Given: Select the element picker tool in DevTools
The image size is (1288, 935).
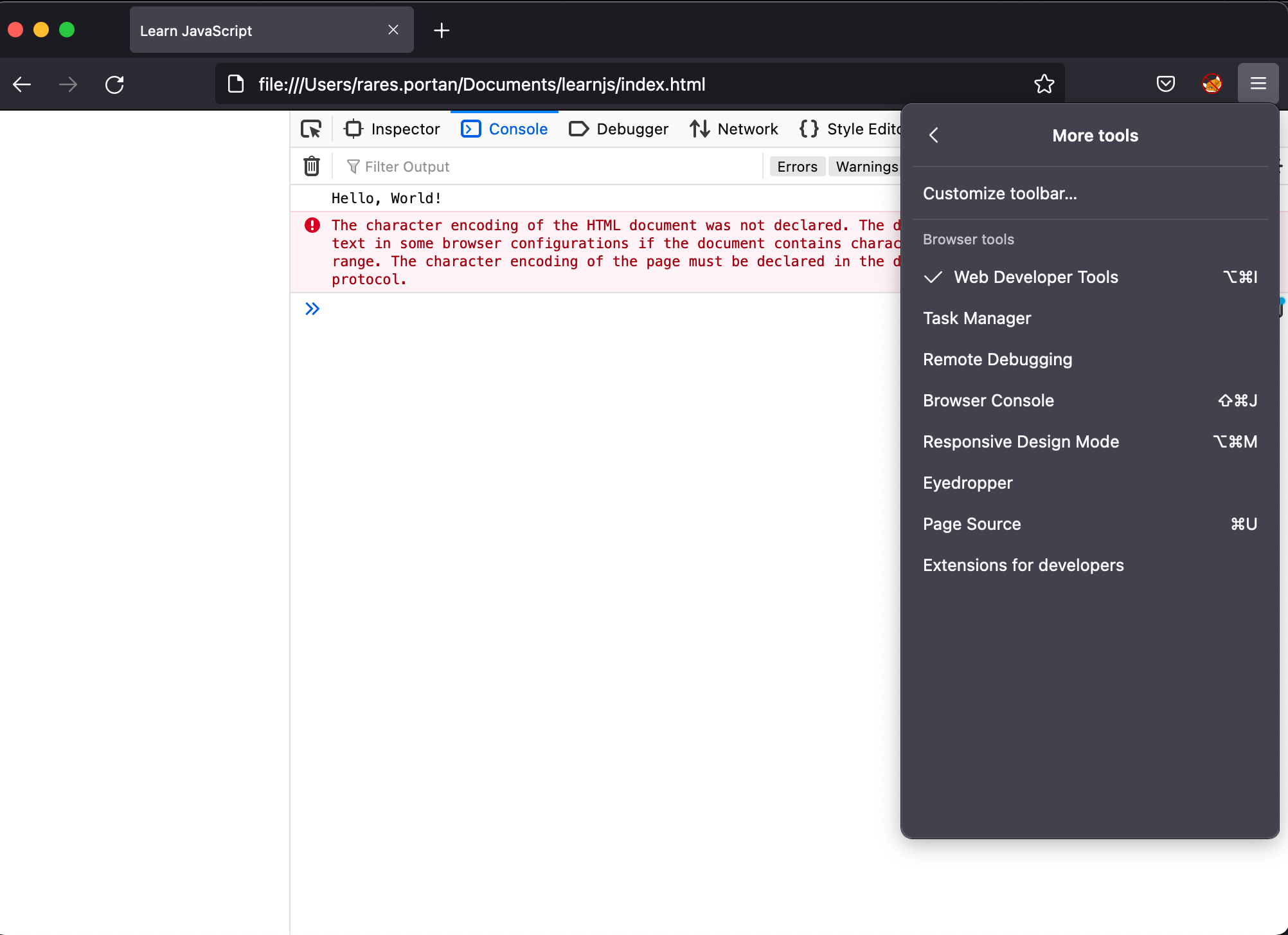Looking at the screenshot, I should pos(311,129).
